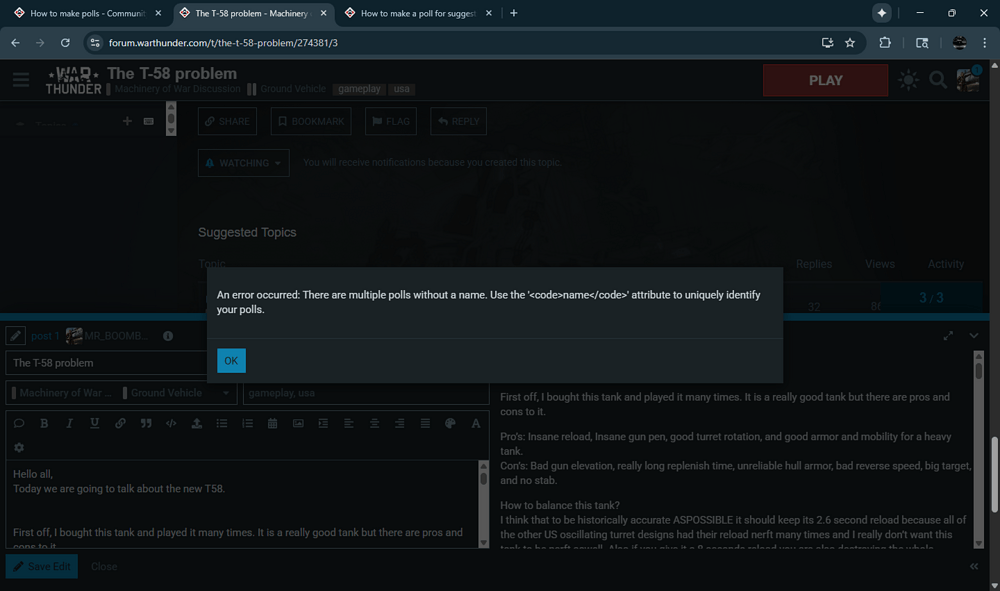Open the Chrome extensions puzzle icon

[x=885, y=43]
